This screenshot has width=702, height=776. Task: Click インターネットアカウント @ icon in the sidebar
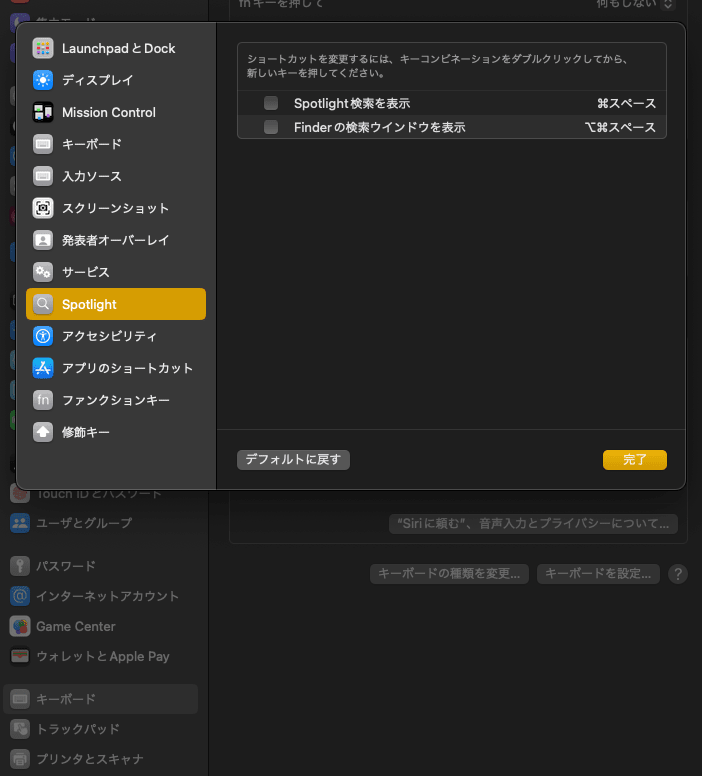(20, 596)
